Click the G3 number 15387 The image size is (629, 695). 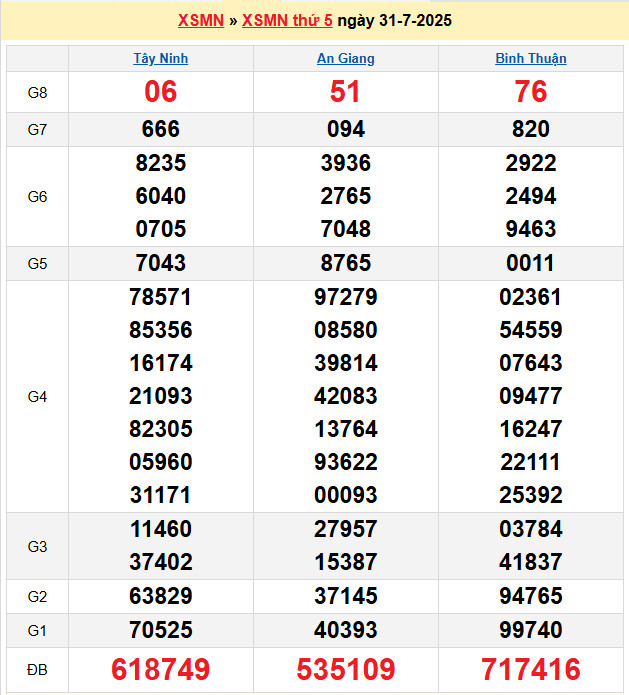click(345, 562)
